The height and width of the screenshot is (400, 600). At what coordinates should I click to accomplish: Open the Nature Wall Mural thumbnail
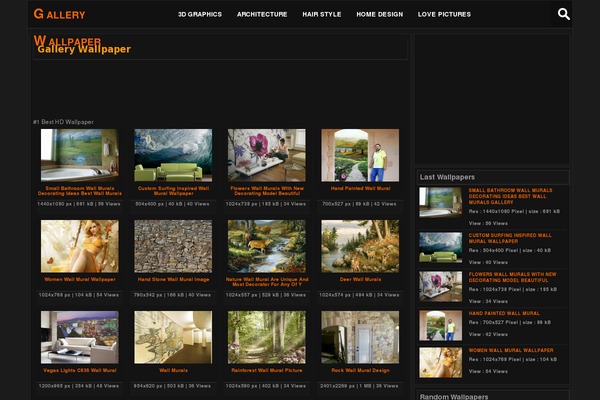click(x=267, y=246)
